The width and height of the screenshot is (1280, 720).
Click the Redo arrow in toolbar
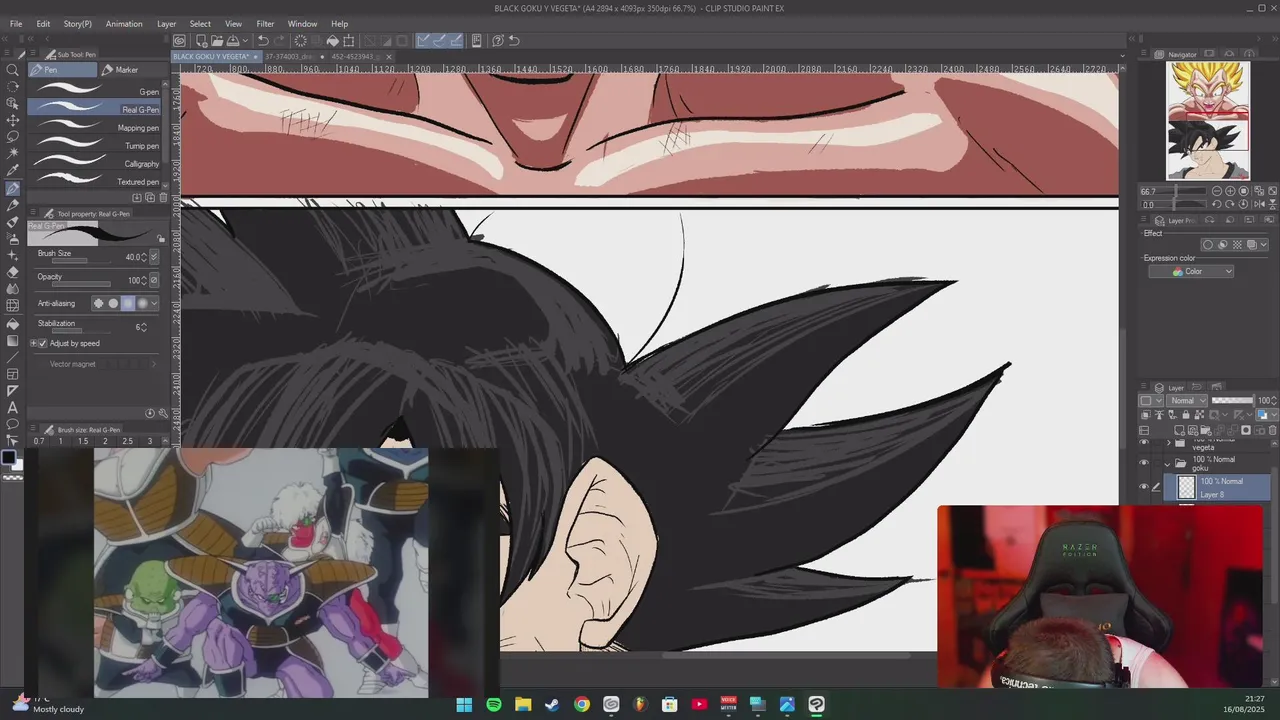pos(279,41)
